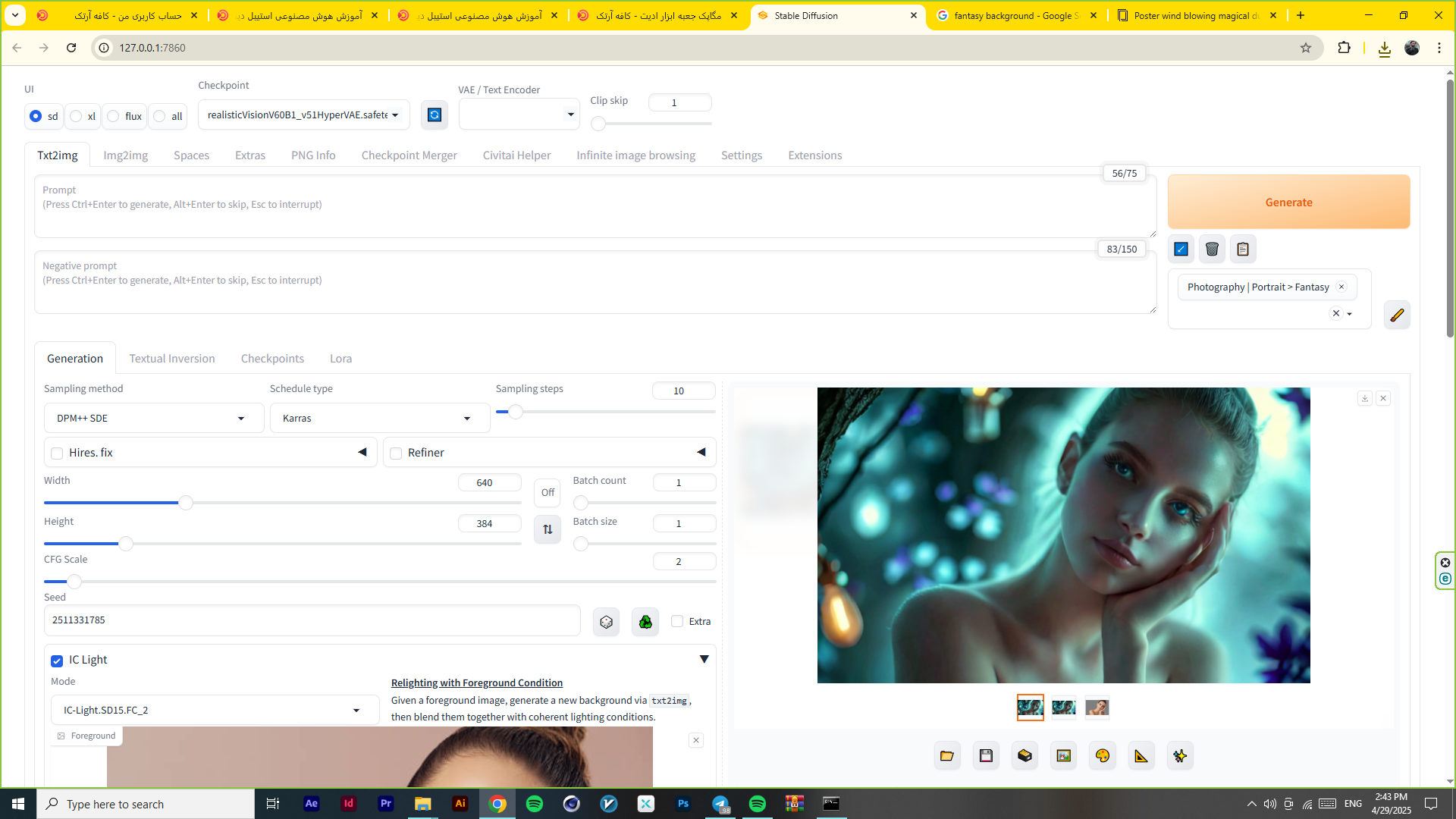Switch to the Img2img tab

[125, 155]
